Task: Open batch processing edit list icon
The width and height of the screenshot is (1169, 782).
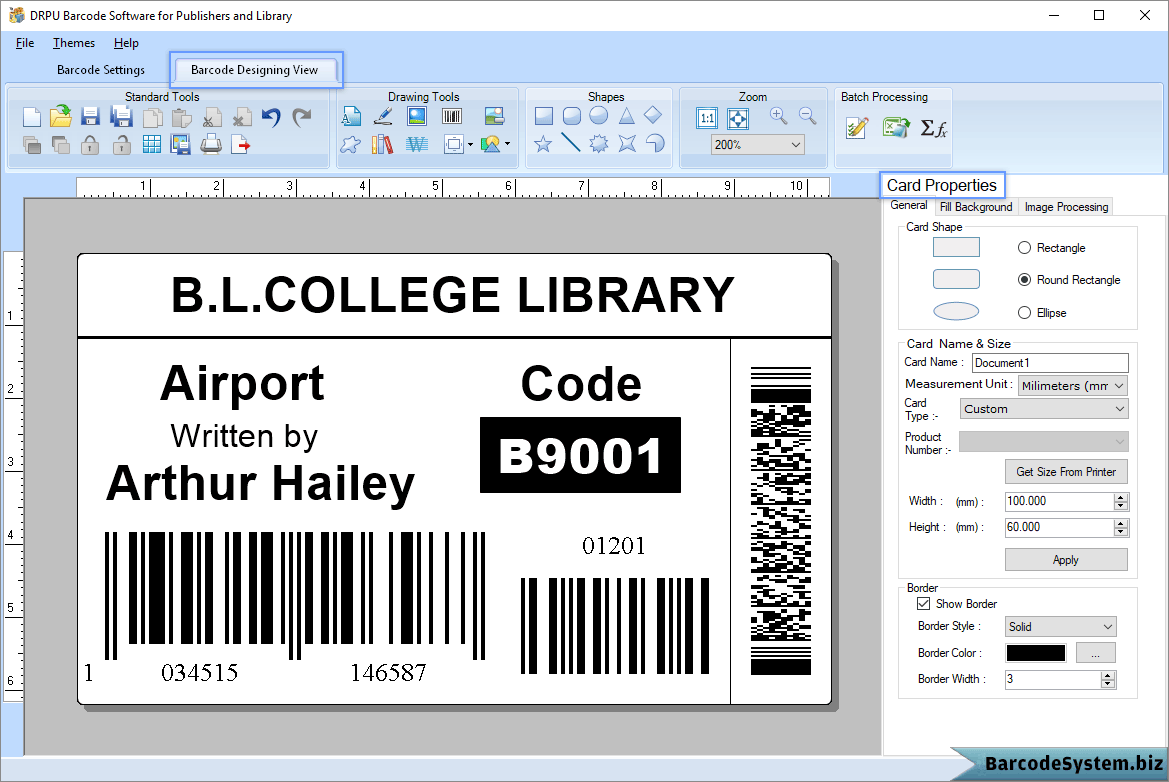Action: [x=857, y=128]
